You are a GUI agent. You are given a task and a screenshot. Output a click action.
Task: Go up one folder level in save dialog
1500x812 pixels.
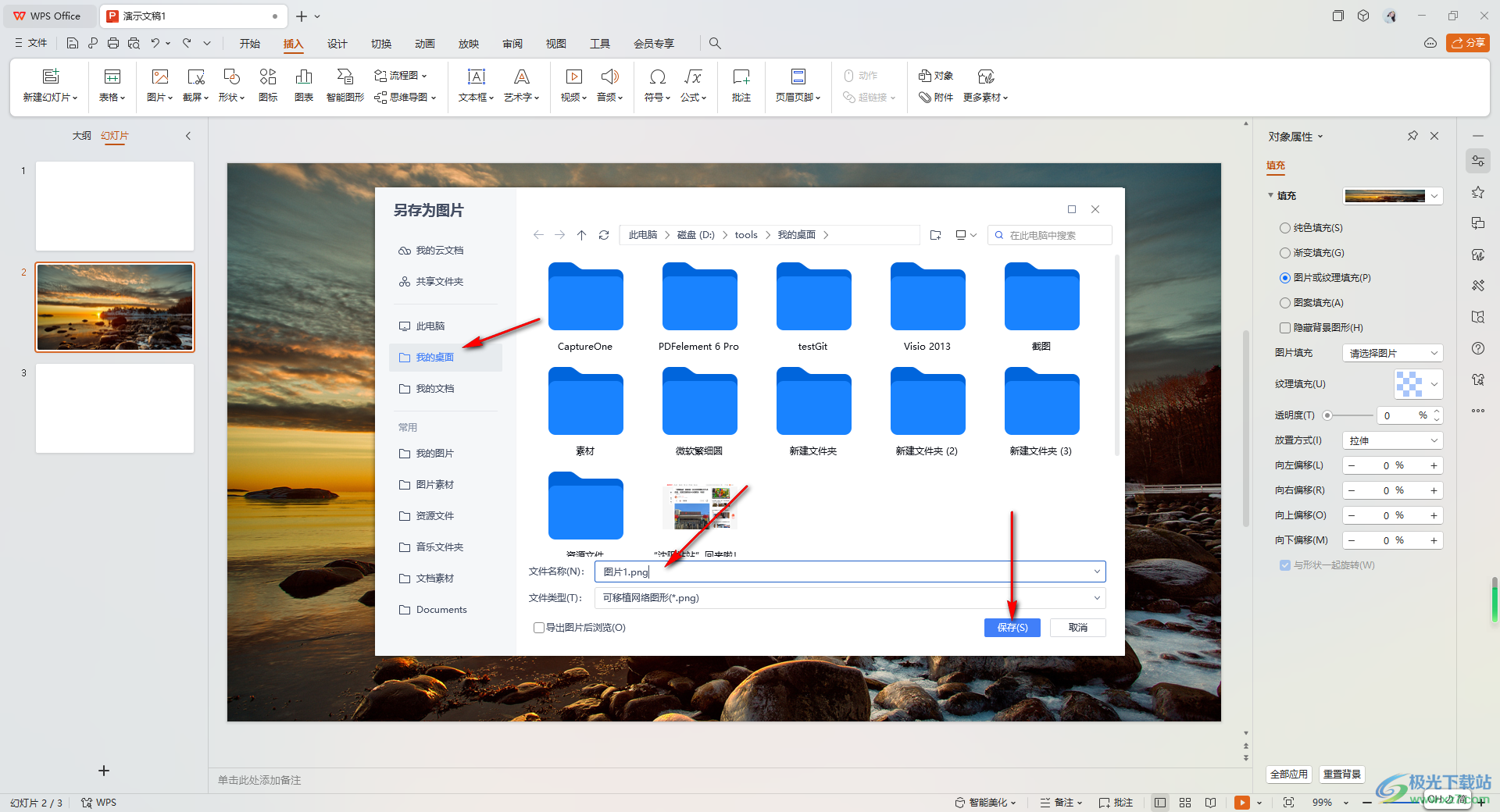pos(581,235)
